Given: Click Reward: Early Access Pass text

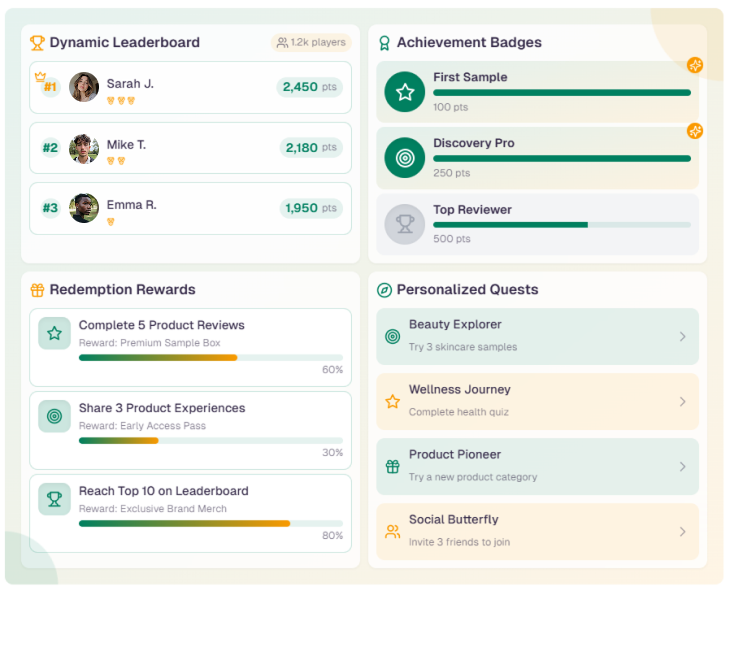Looking at the screenshot, I should click(x=142, y=426).
